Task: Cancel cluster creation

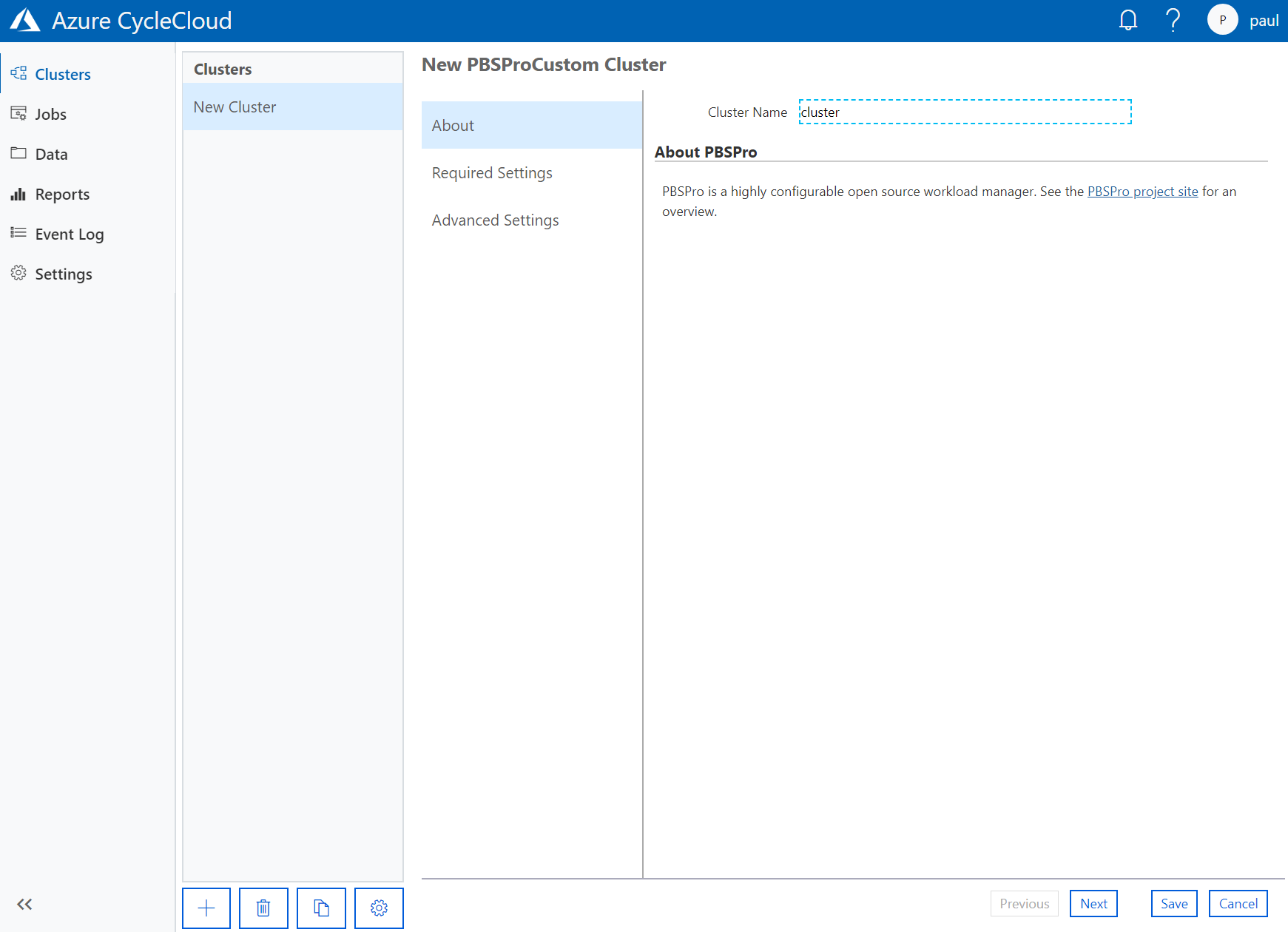Action: coord(1238,904)
